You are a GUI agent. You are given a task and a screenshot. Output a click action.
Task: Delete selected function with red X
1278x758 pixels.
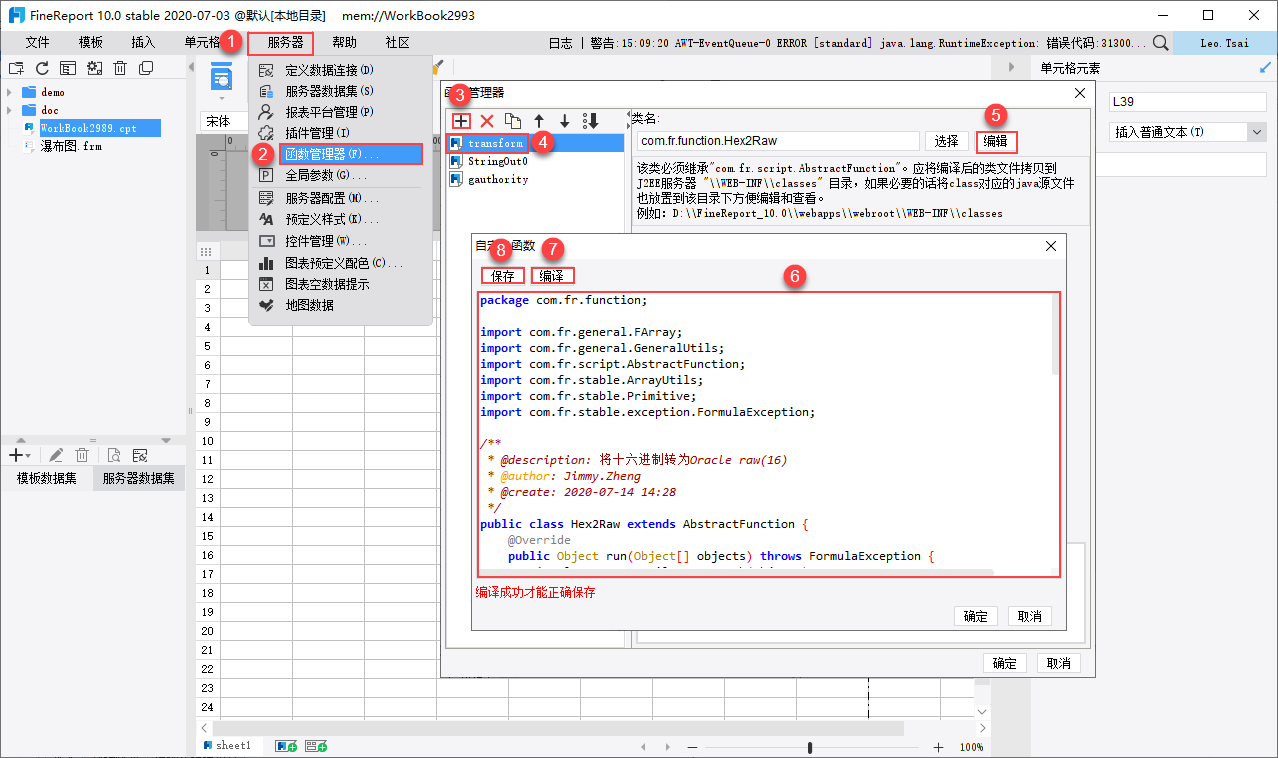[x=487, y=120]
